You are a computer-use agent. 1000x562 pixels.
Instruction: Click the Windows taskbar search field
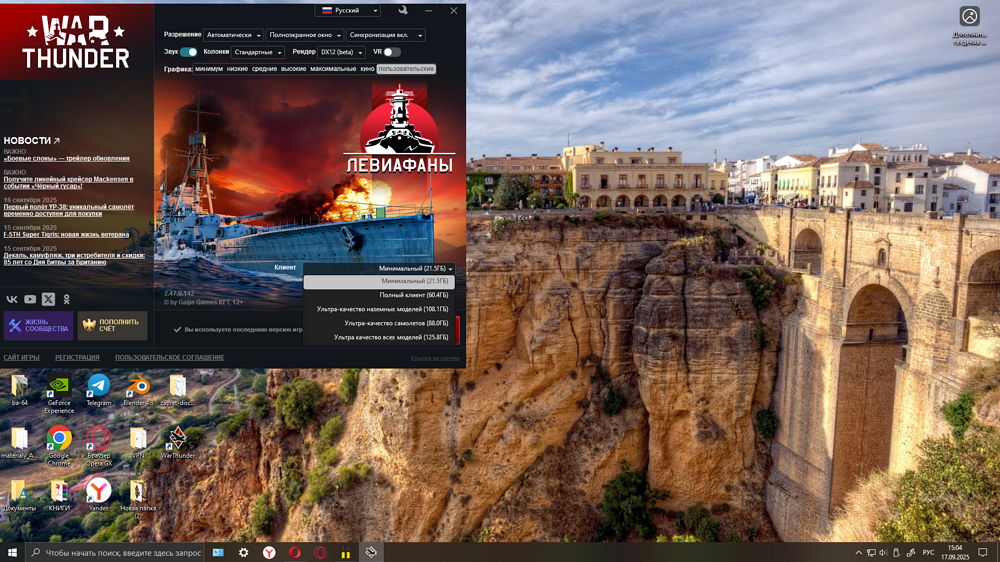click(x=115, y=552)
